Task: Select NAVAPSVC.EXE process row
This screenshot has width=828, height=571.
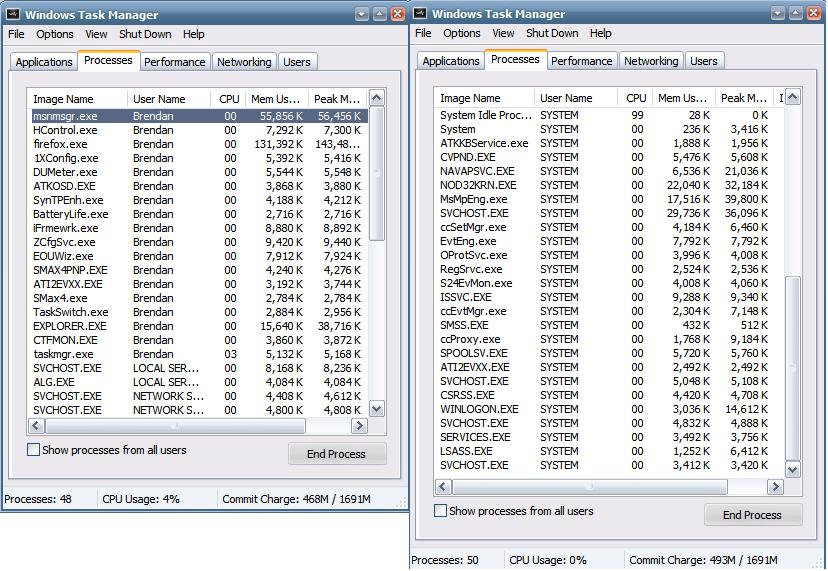Action: point(610,171)
